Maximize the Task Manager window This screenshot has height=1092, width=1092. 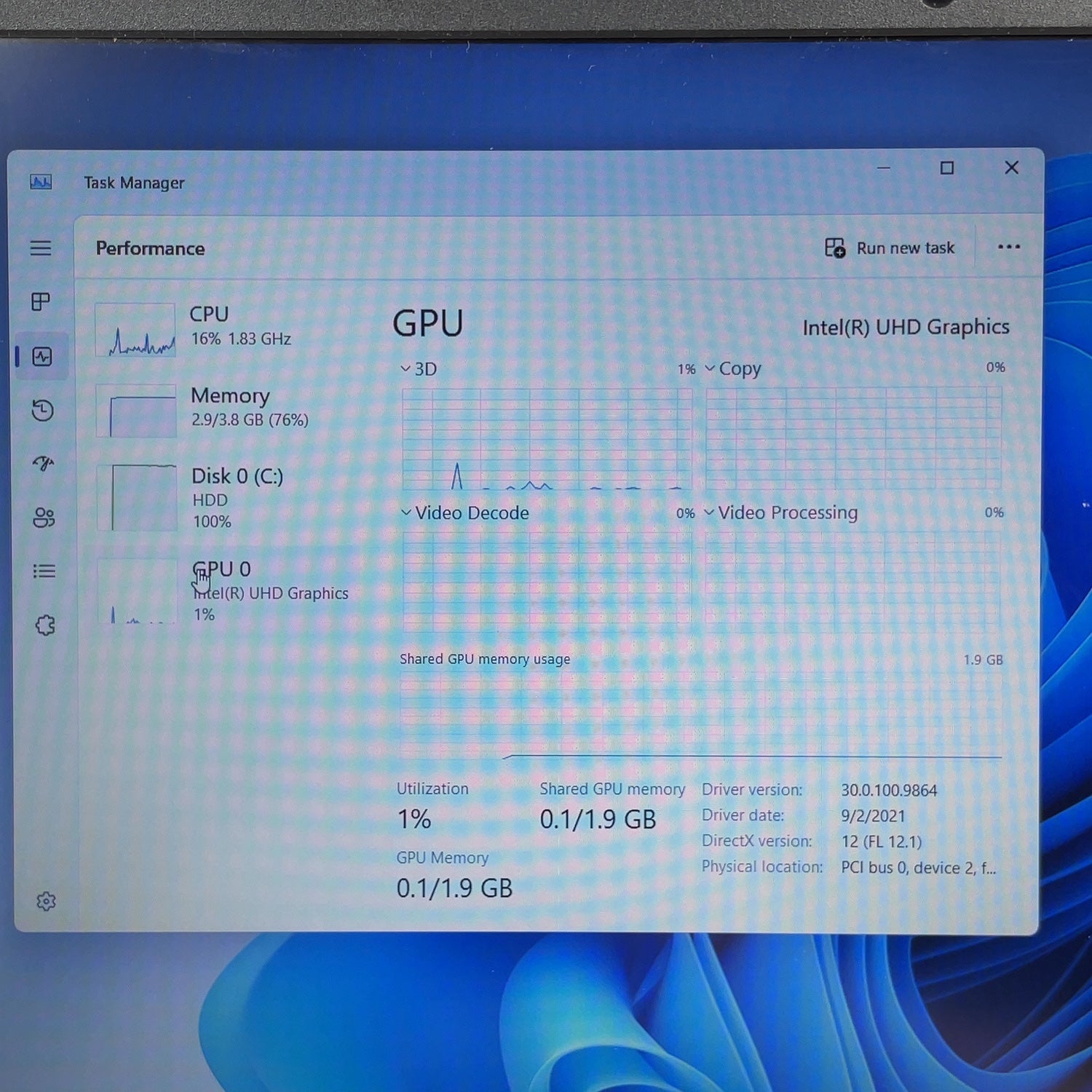946,168
